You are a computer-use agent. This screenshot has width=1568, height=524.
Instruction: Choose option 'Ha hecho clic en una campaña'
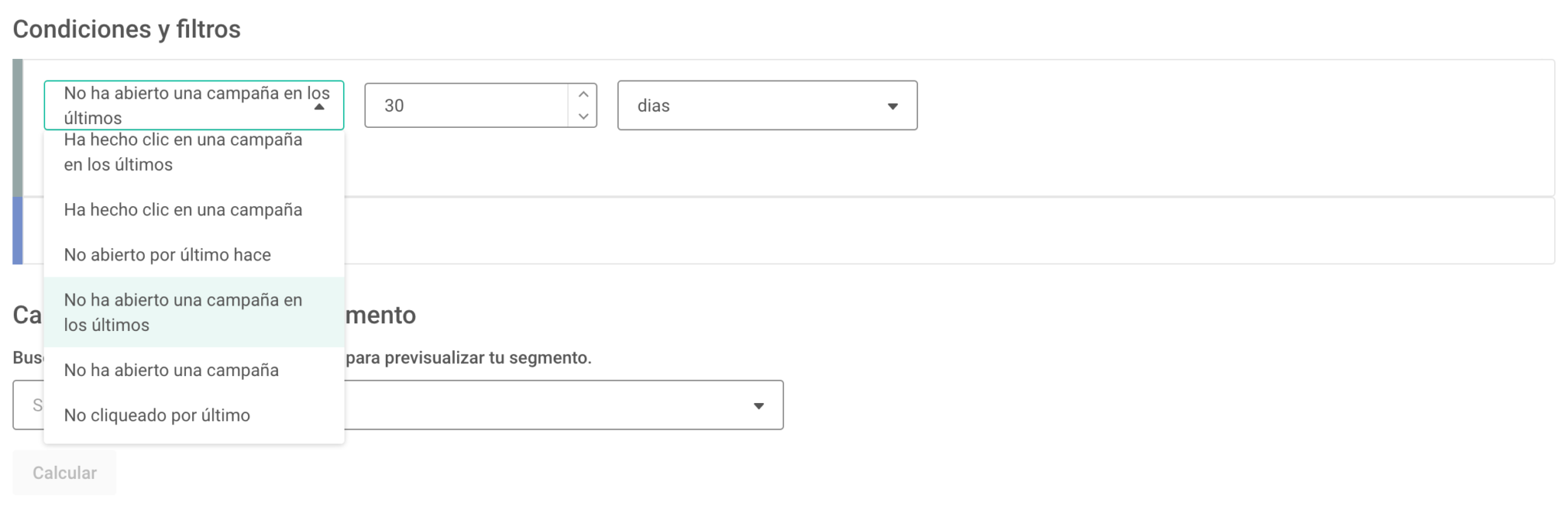click(184, 210)
